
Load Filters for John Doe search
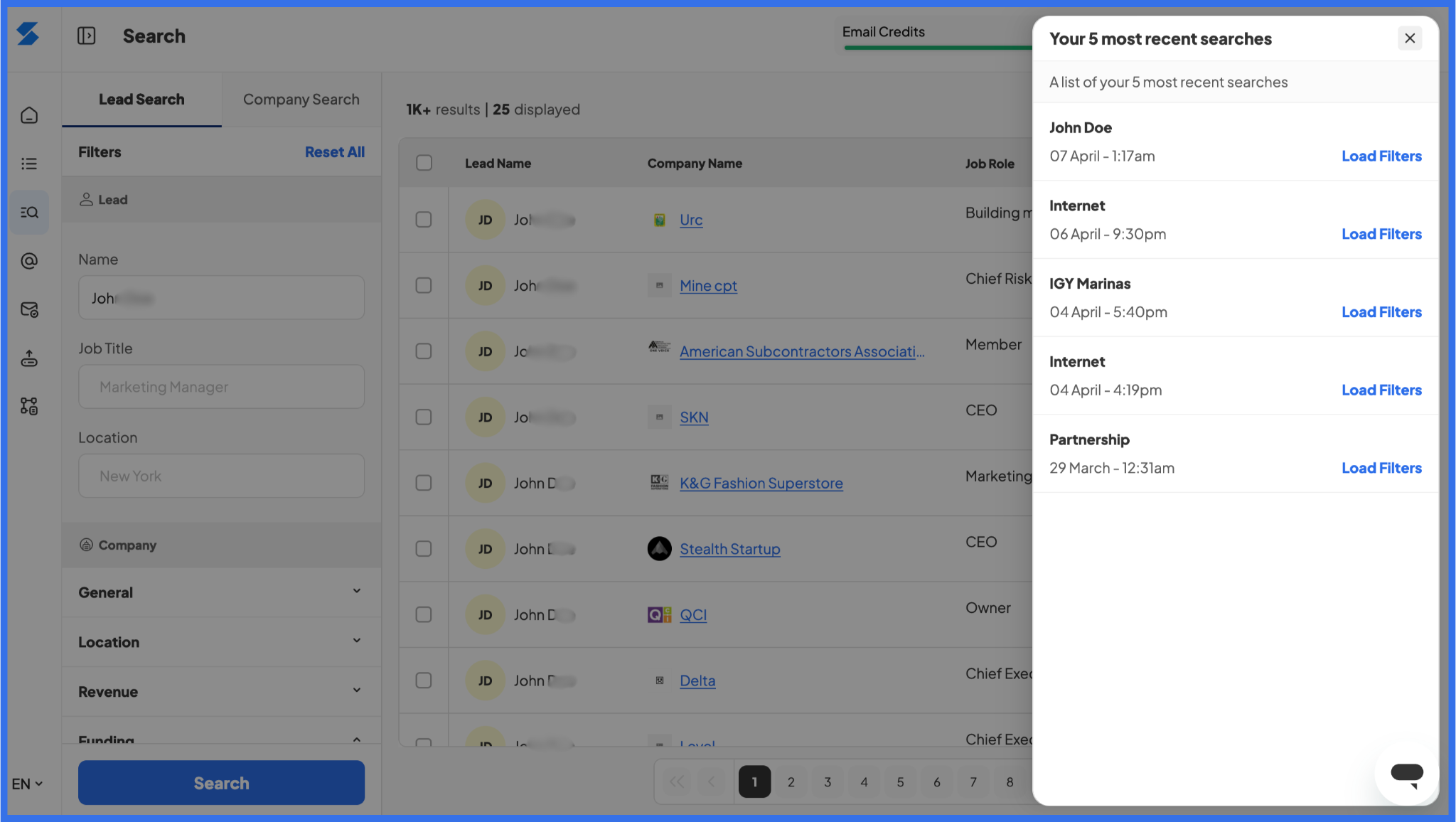[x=1381, y=156]
